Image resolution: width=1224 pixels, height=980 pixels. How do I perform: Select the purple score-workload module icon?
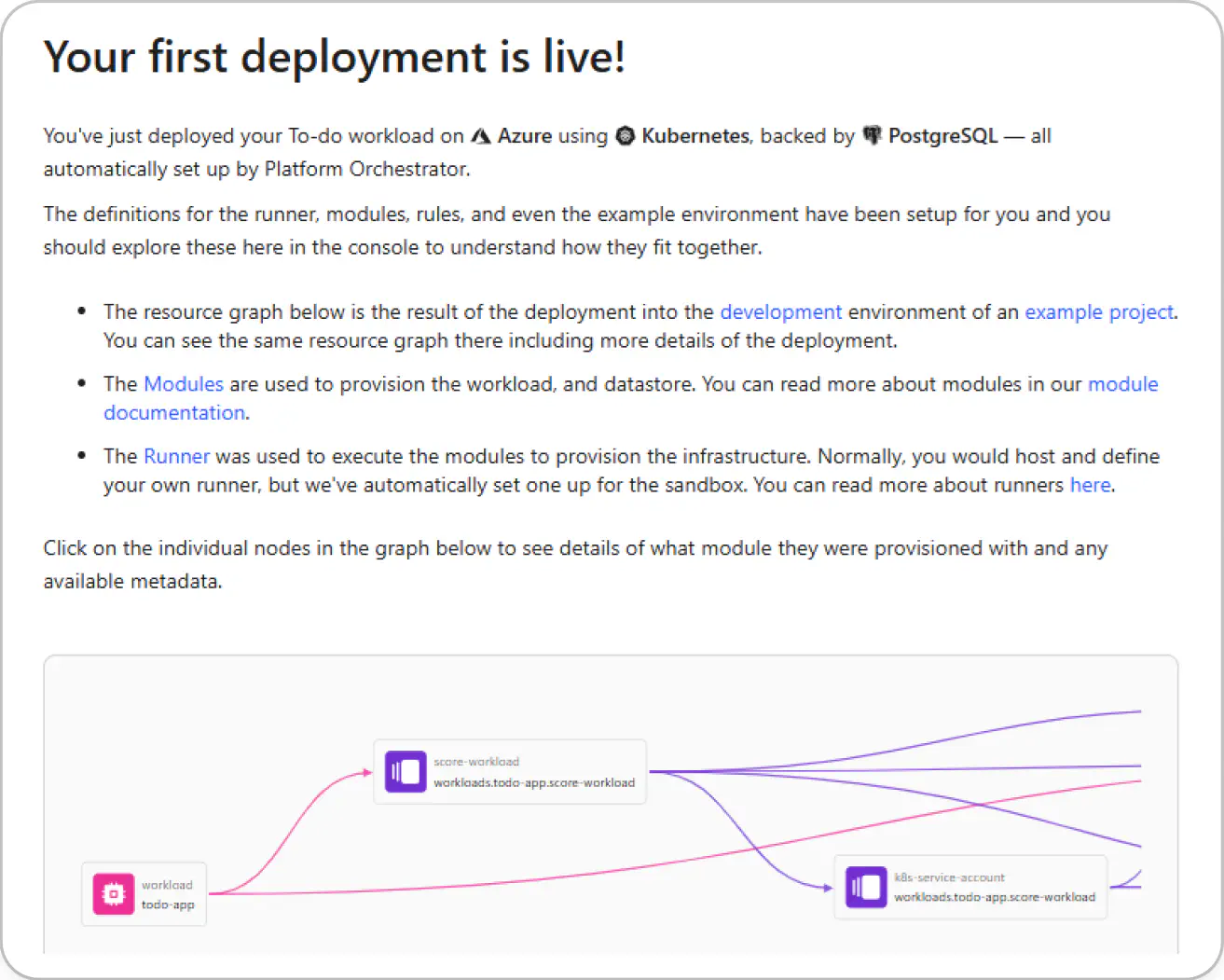[x=406, y=772]
